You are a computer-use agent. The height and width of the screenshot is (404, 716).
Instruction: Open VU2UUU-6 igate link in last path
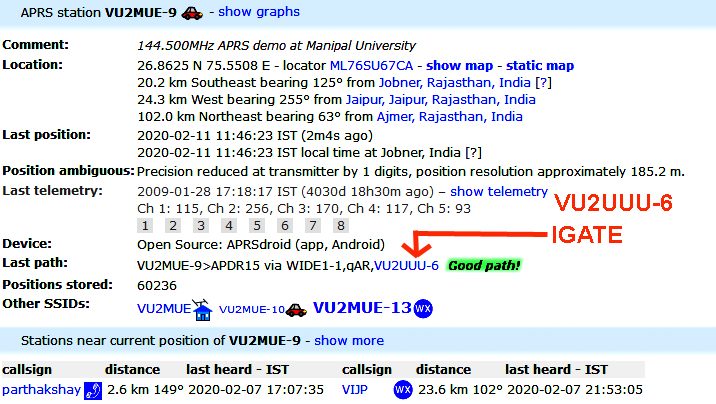point(406,266)
